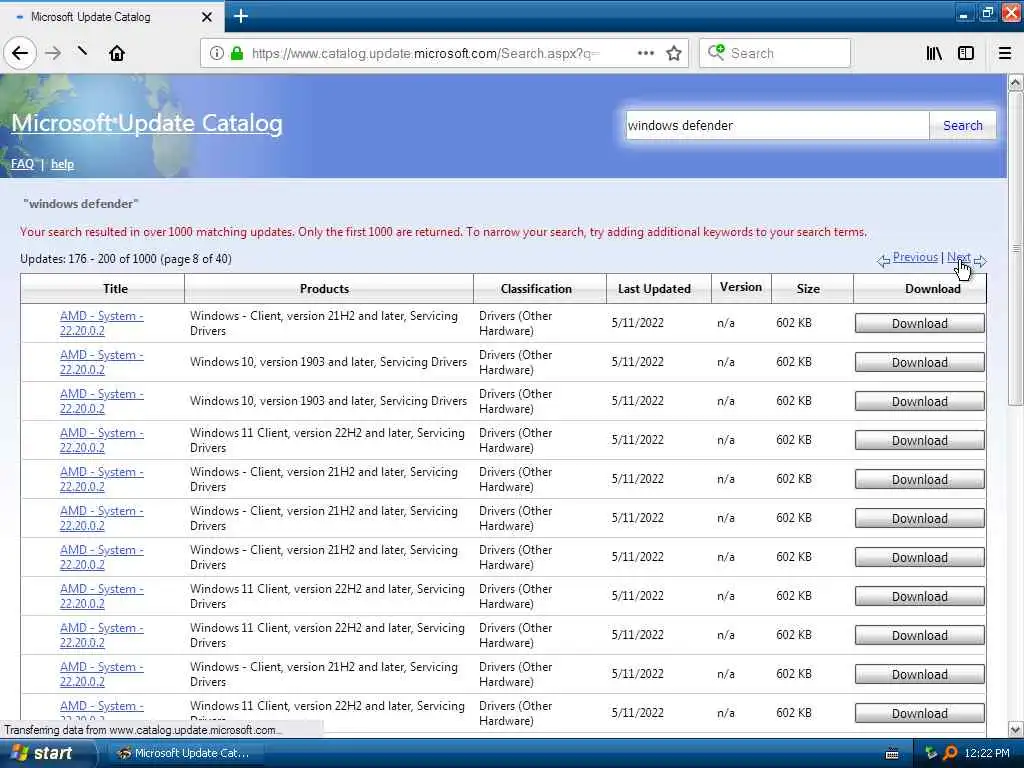Click the magnifier tray icon
This screenshot has width=1024, height=768.
point(950,753)
